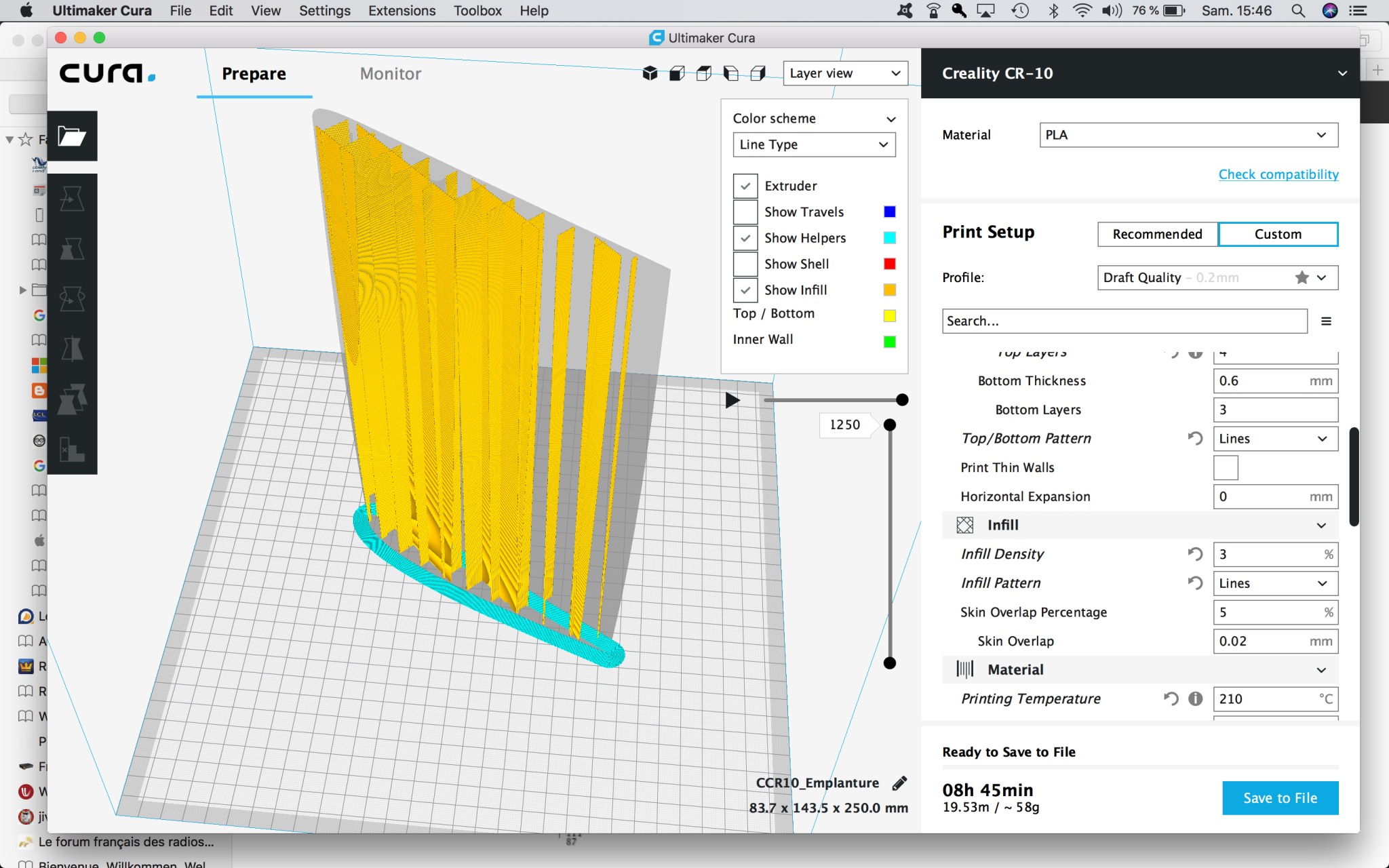Click info icon next to Printing Temperature
Viewport: 1389px width, 868px height.
pos(1196,698)
